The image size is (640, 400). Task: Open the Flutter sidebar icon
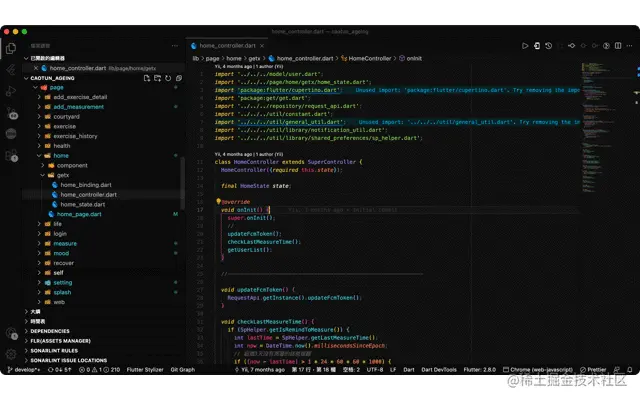point(11,70)
